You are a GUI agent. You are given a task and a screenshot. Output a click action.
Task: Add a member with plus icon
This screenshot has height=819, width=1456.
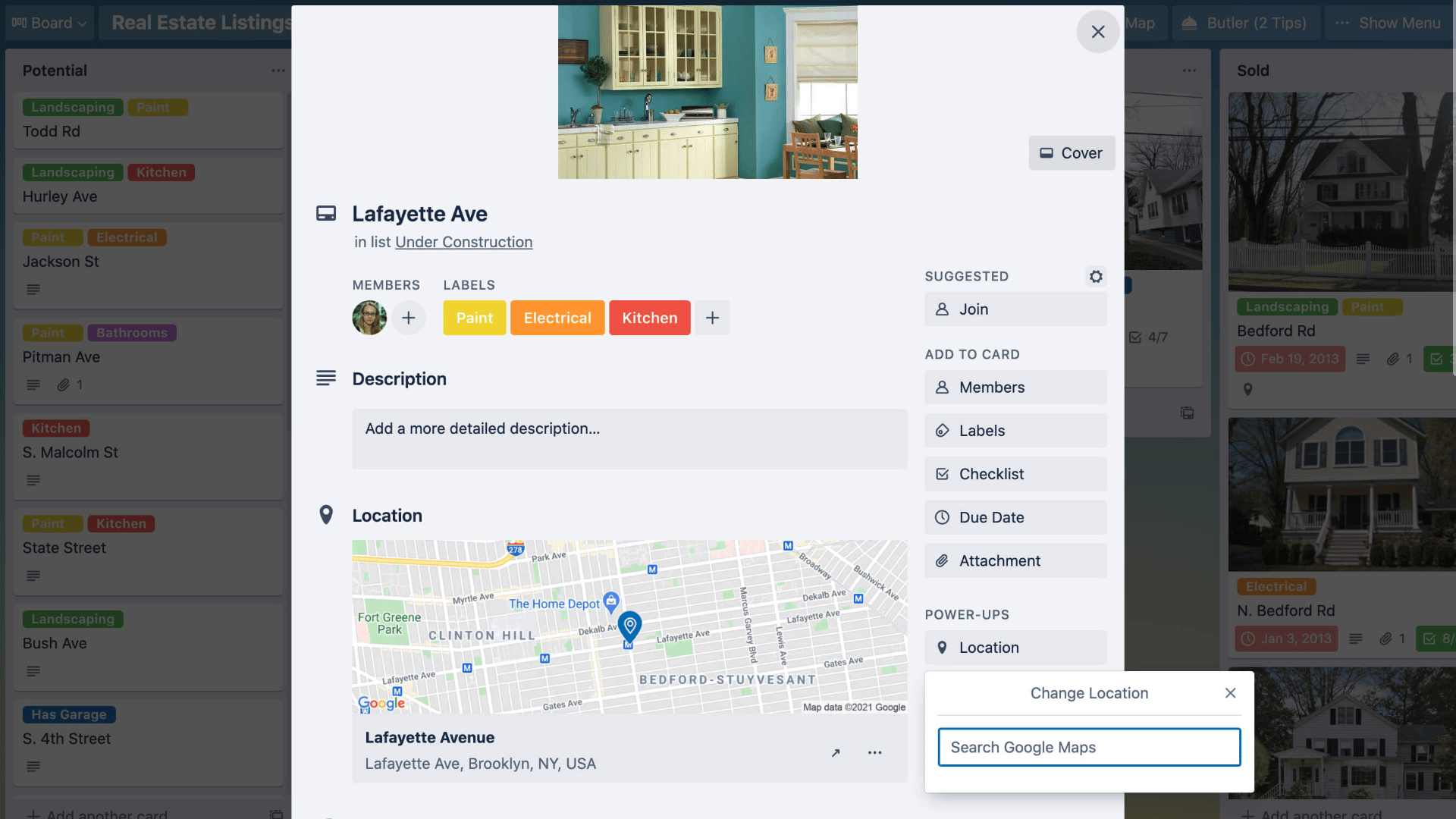408,318
